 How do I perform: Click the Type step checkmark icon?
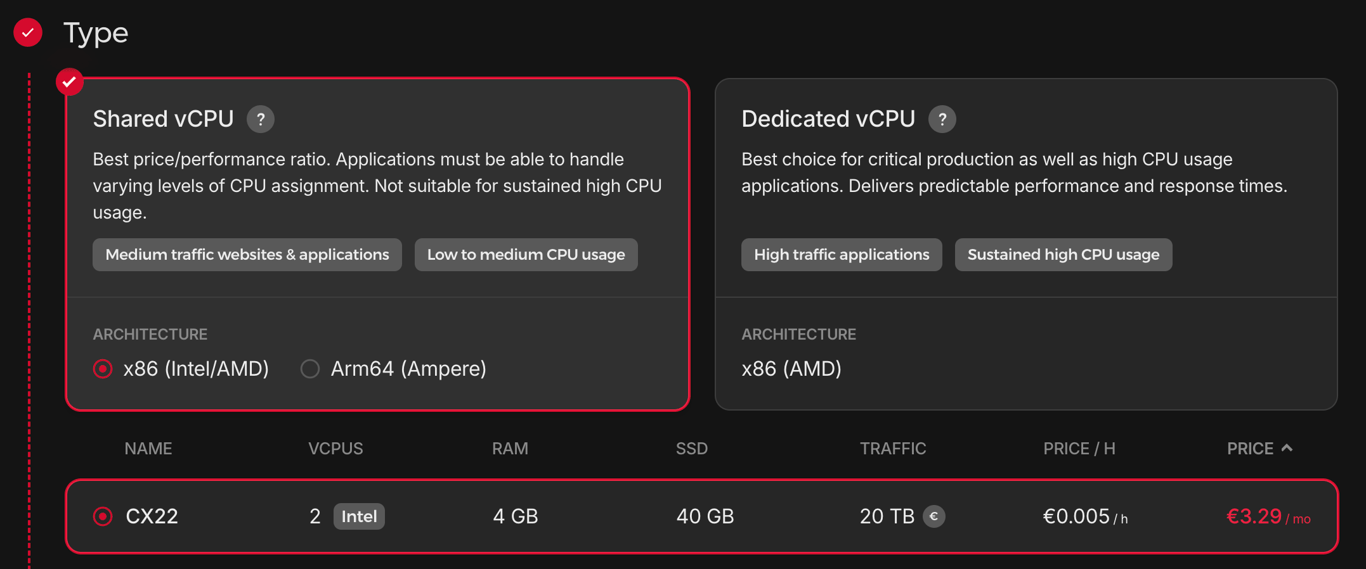pos(28,33)
